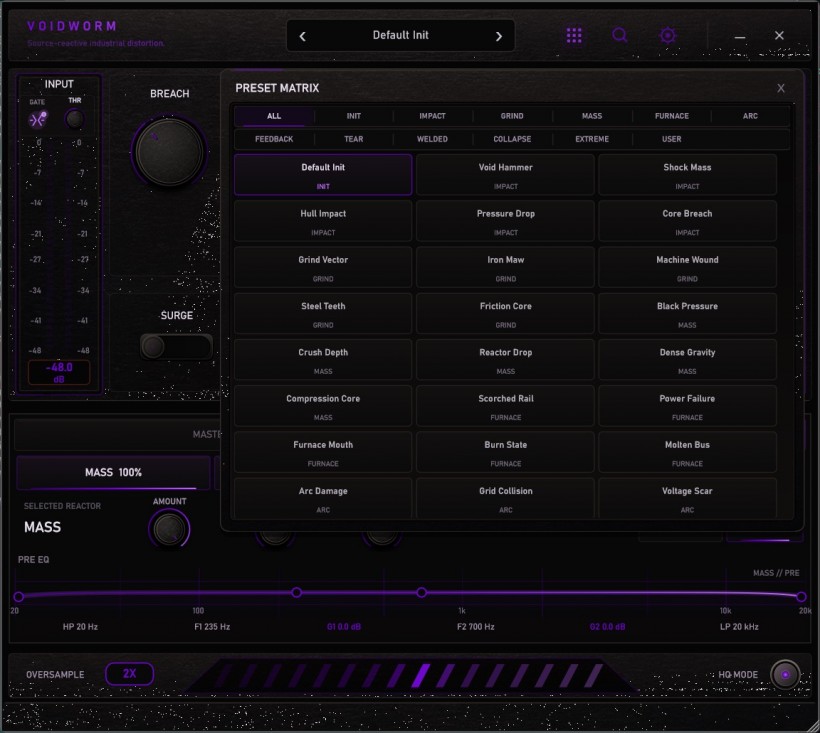Click the BREACH knob

(x=169, y=152)
